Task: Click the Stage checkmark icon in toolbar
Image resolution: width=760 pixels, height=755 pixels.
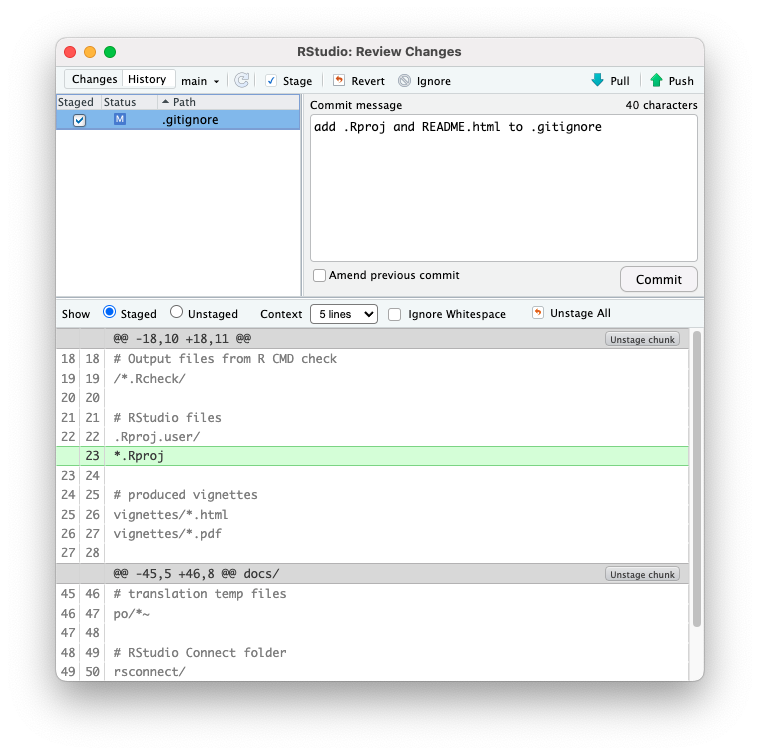Action: point(271,81)
